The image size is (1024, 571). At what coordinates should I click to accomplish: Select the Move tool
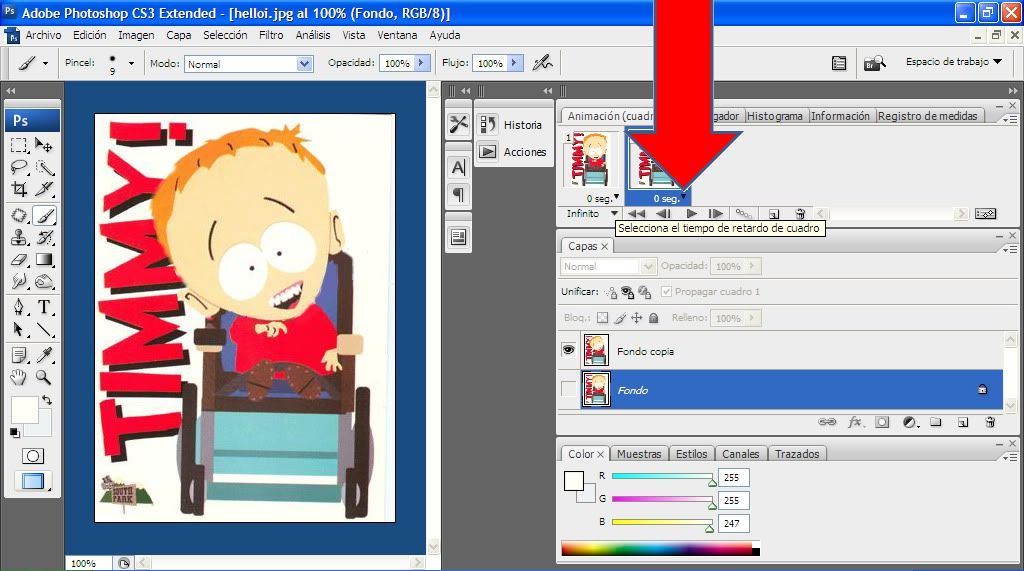pyautogui.click(x=44, y=145)
